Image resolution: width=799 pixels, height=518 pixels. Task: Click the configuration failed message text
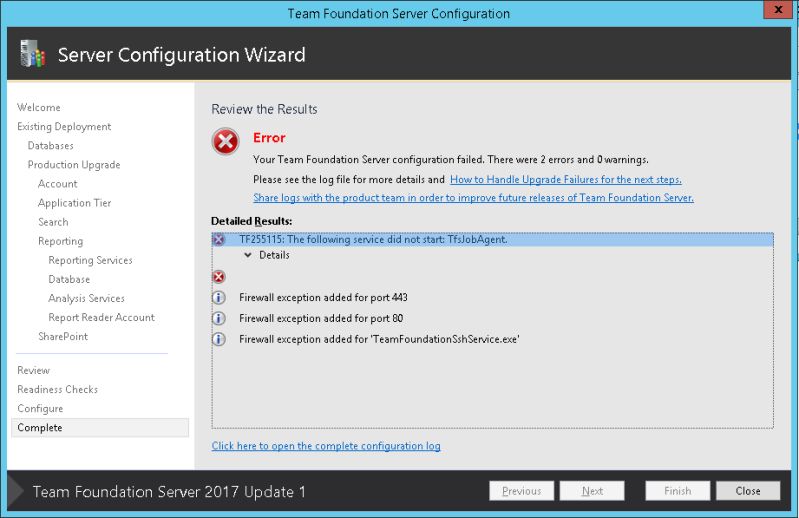point(450,159)
